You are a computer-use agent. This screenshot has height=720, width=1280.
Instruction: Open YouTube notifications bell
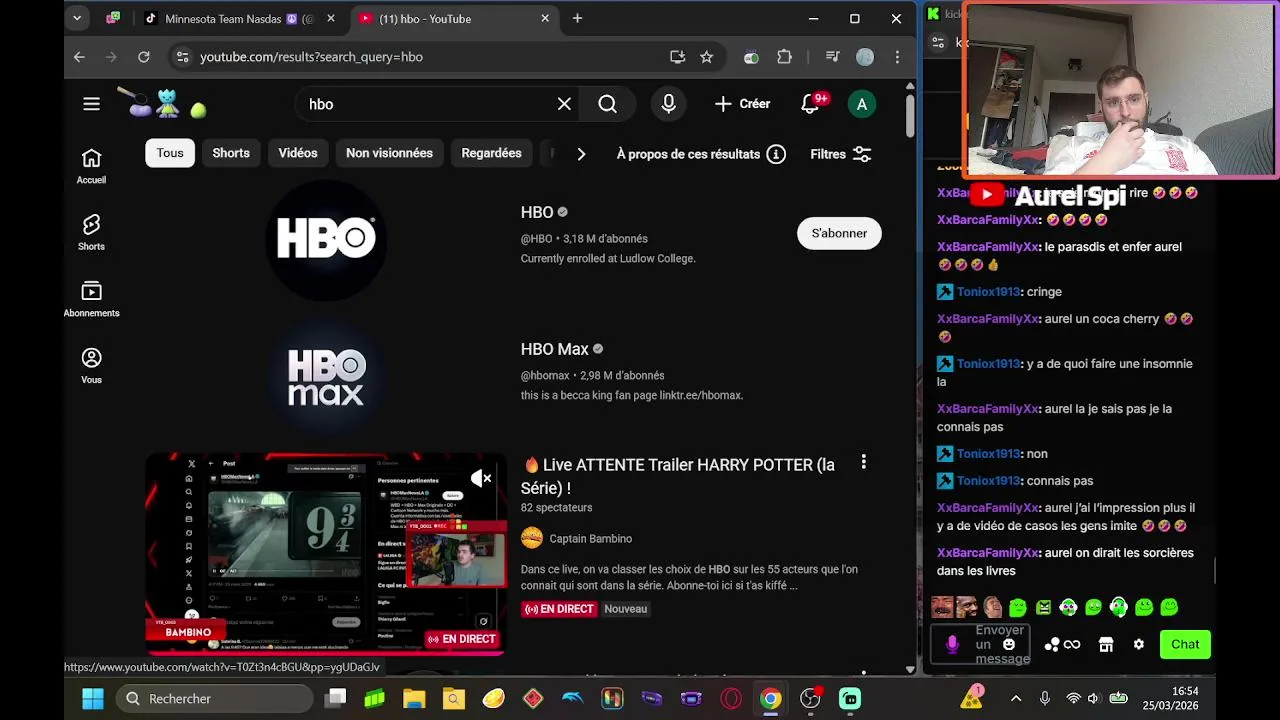[x=810, y=104]
